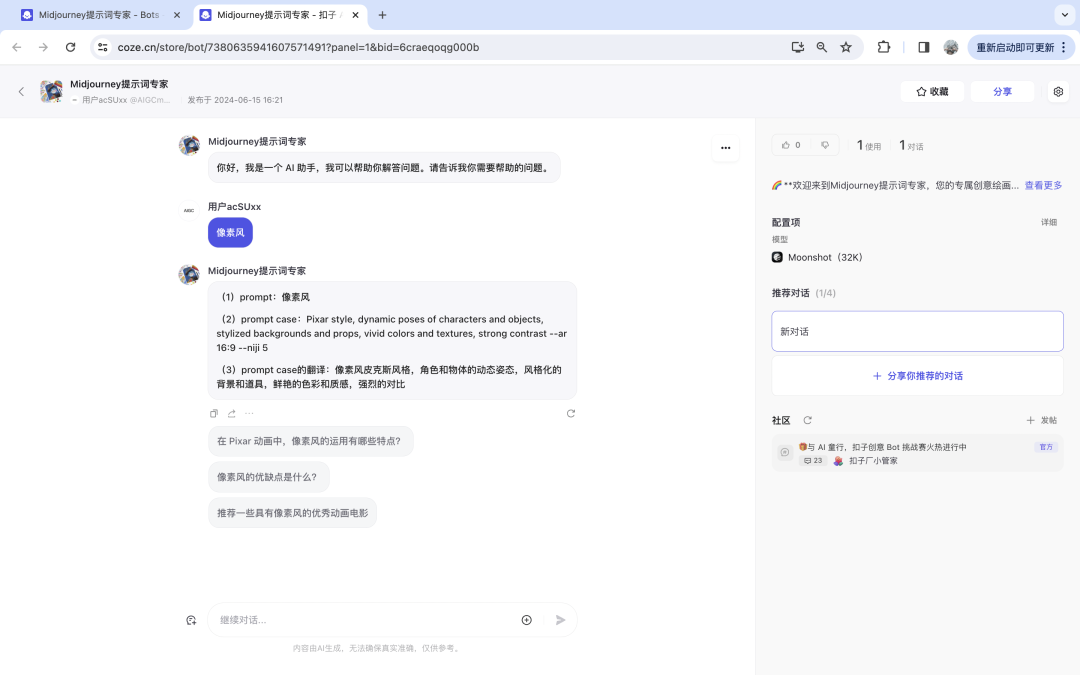Click the 1 对话 conversation count

(911, 145)
